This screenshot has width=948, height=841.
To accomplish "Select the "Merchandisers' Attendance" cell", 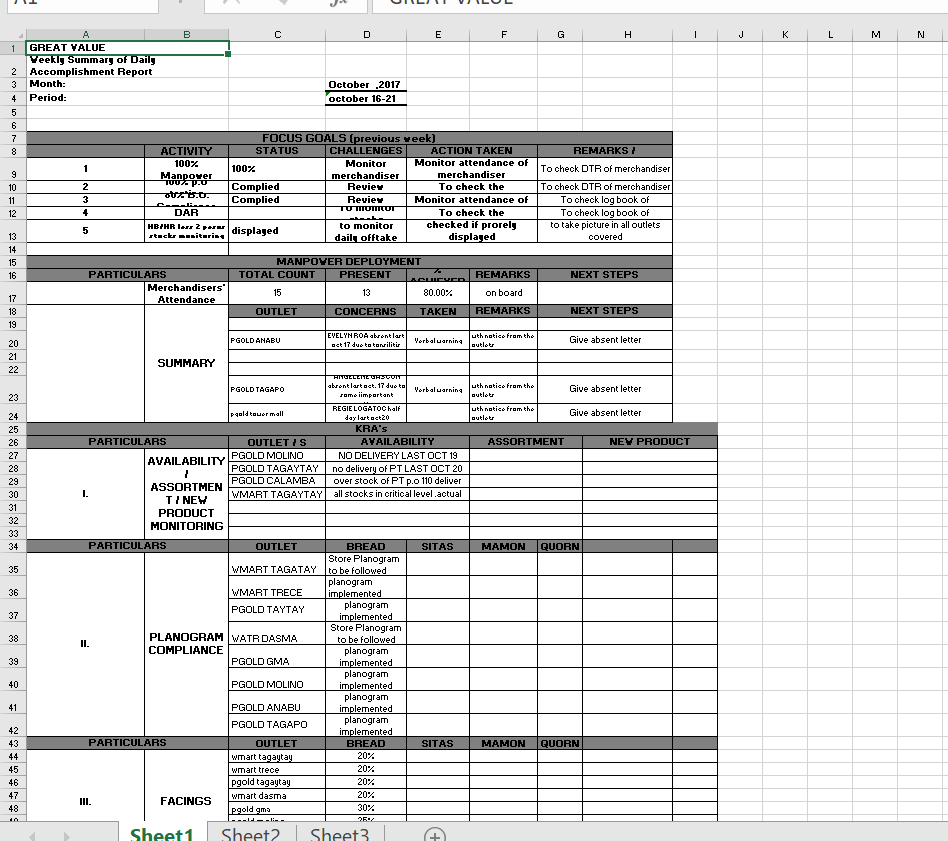I will pyautogui.click(x=186, y=293).
